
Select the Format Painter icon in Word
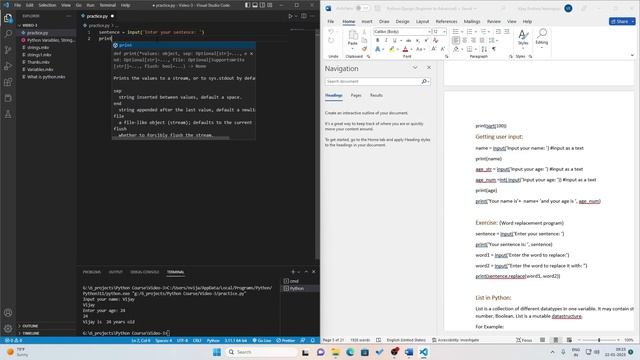coord(364,49)
